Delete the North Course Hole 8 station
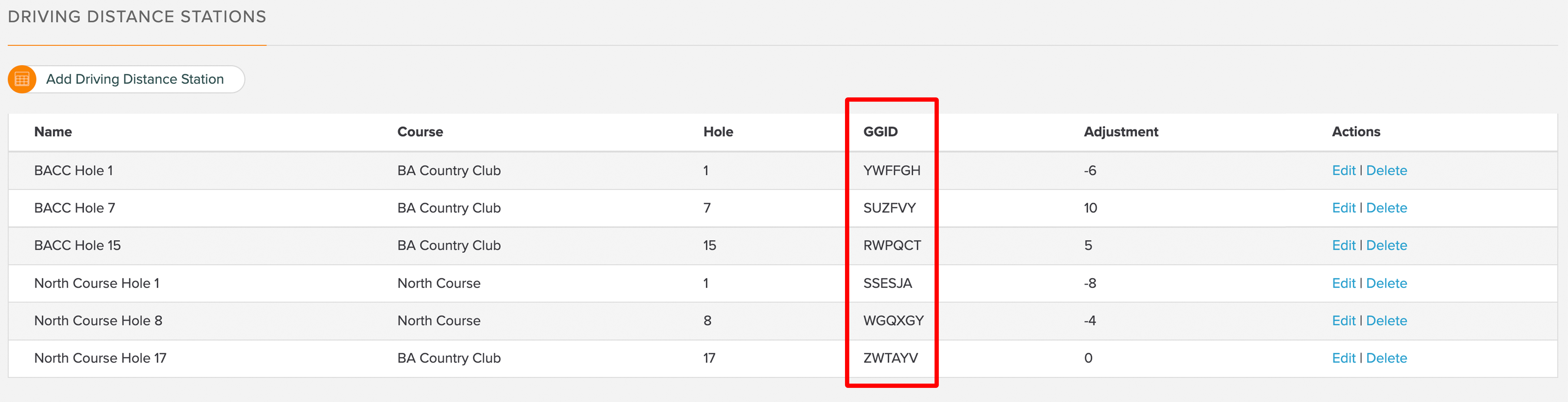The height and width of the screenshot is (402, 1568). [1387, 320]
